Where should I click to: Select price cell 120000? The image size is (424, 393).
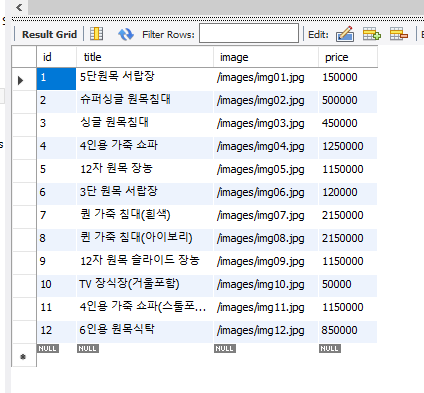tap(348, 193)
